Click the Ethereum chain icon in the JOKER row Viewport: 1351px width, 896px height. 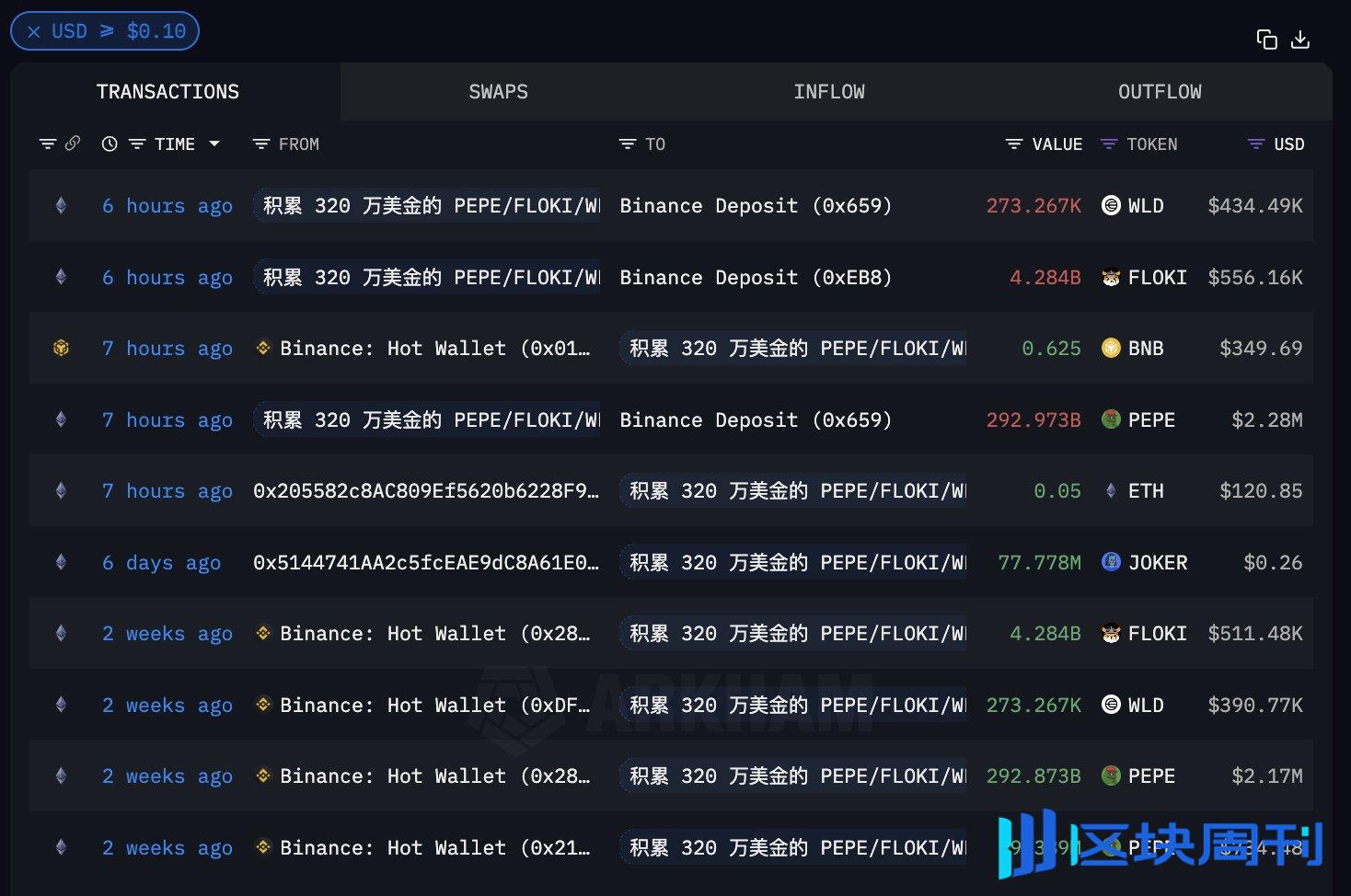click(61, 562)
